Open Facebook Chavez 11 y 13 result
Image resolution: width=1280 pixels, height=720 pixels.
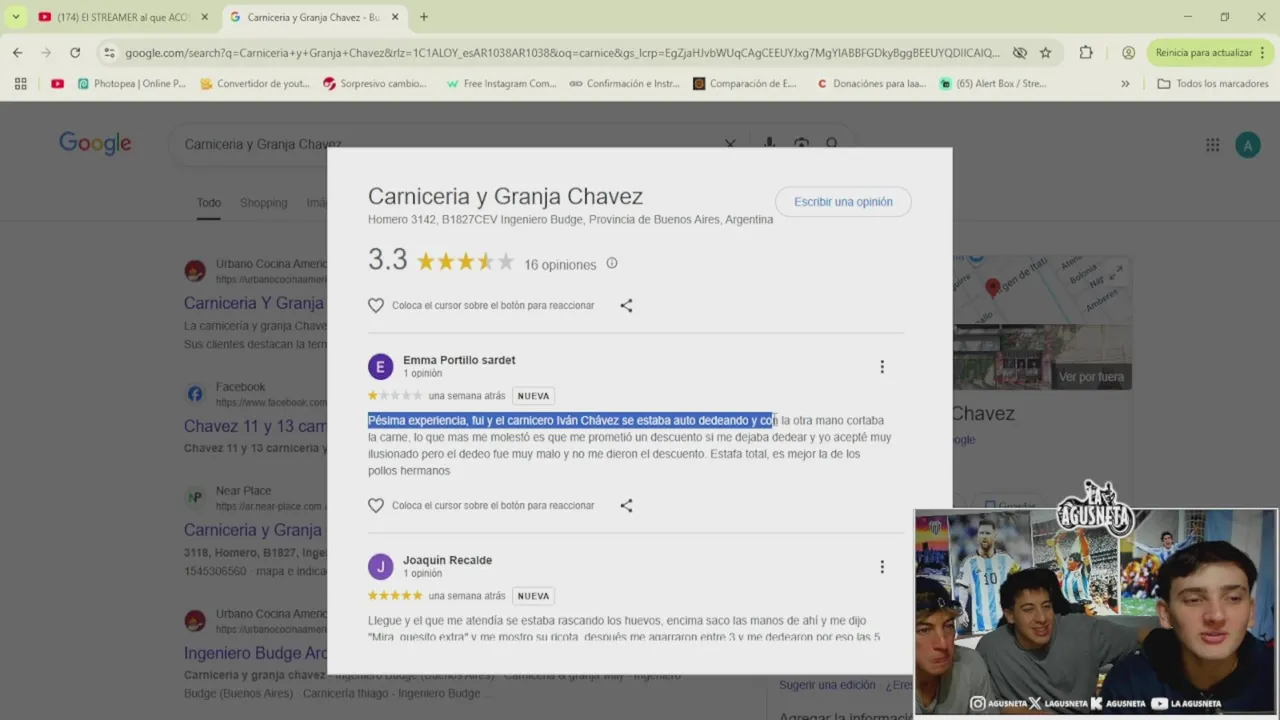point(255,426)
